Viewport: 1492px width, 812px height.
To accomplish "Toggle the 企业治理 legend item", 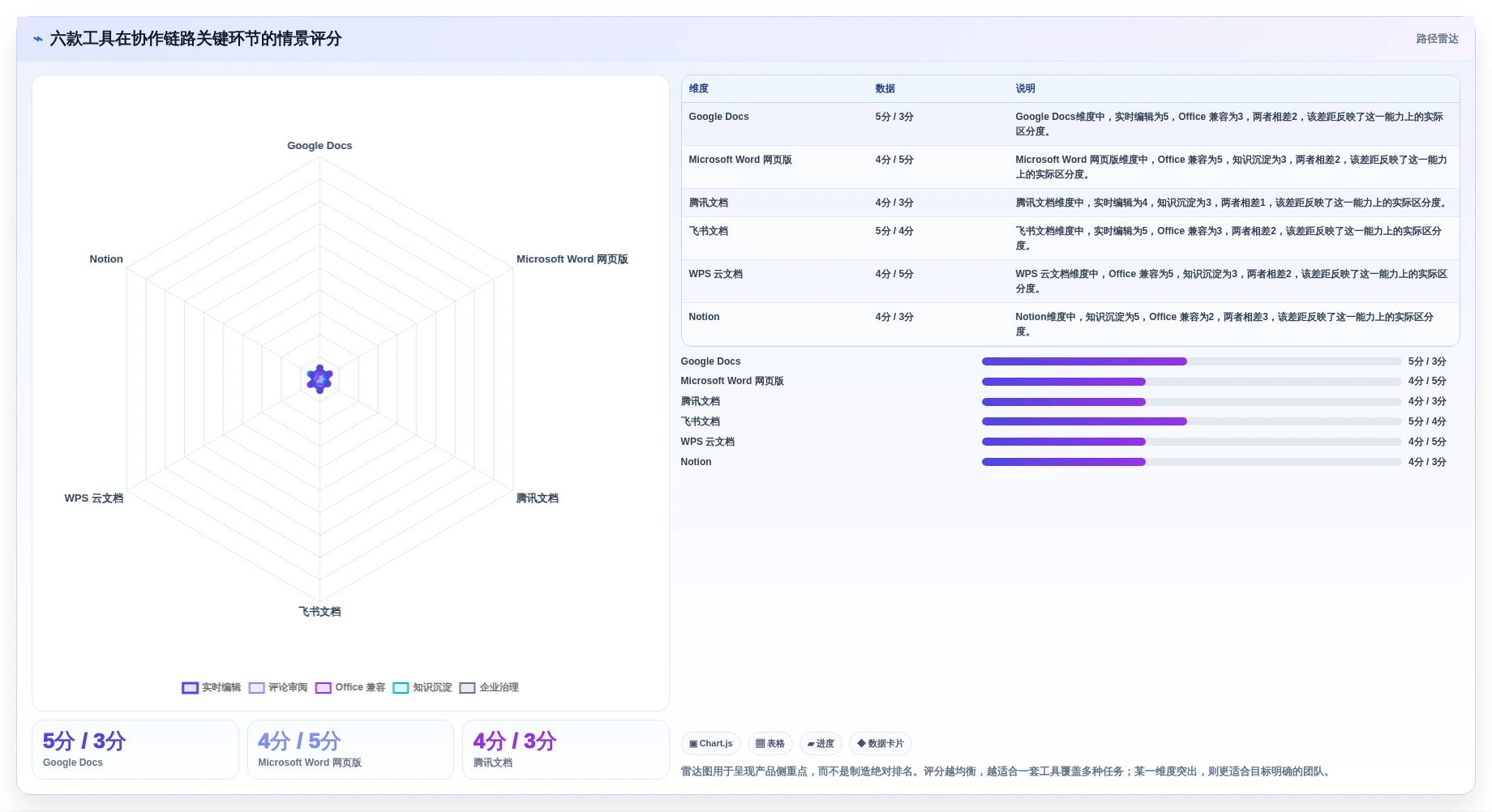I will point(489,687).
